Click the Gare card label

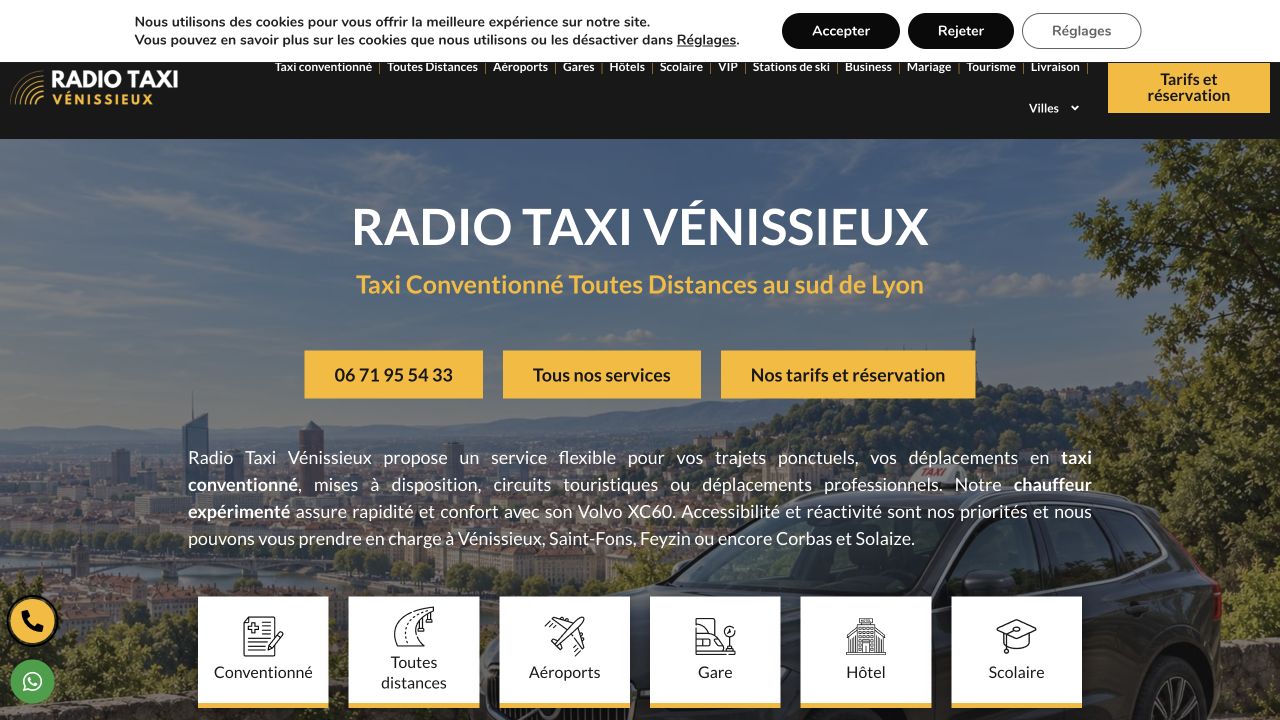pyautogui.click(x=715, y=673)
